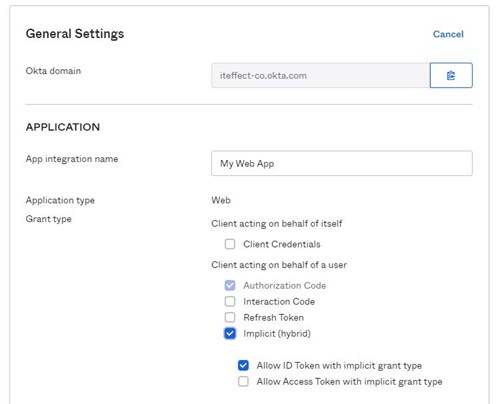The image size is (500, 404).
Task: Check the Interaction Code checkbox
Action: pyautogui.click(x=230, y=301)
